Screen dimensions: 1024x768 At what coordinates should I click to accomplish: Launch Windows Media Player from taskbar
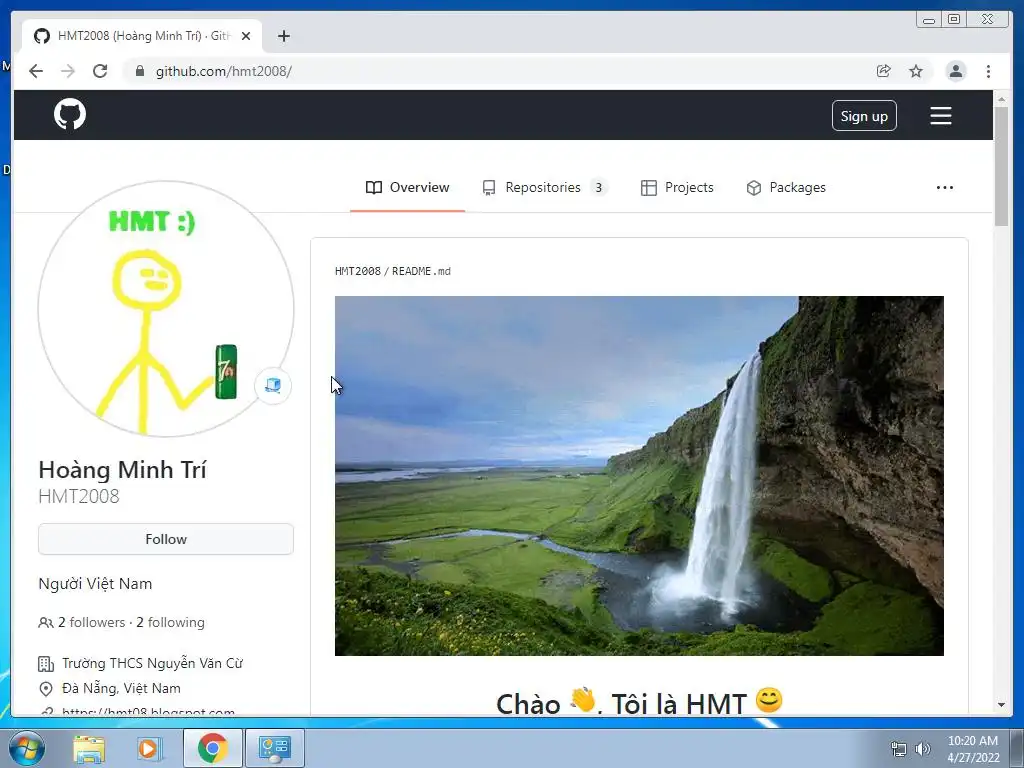pyautogui.click(x=148, y=748)
